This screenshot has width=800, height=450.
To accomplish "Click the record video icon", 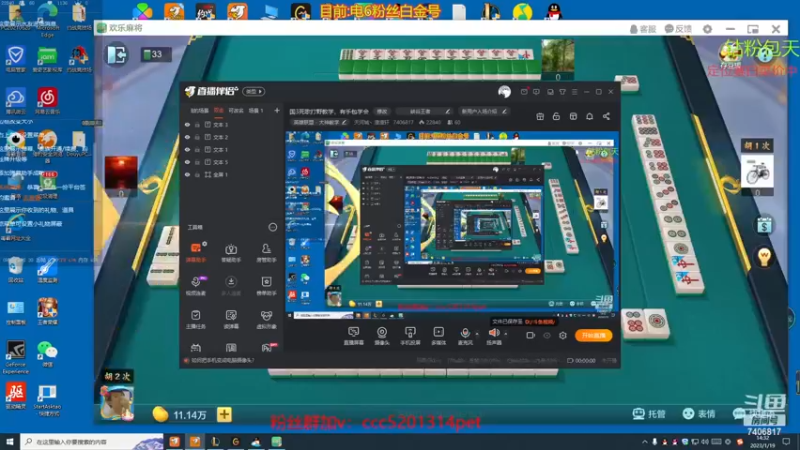I will (530, 335).
